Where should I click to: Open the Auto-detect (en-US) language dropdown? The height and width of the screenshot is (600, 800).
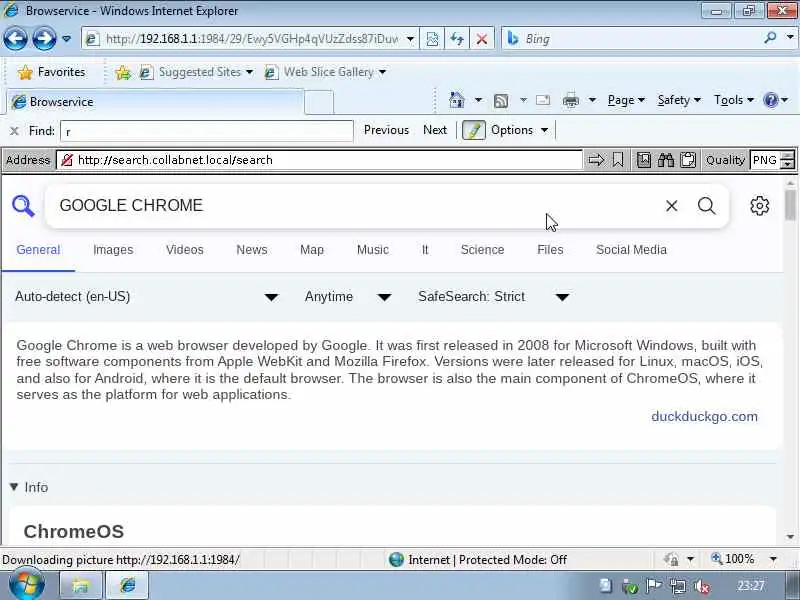pyautogui.click(x=146, y=296)
